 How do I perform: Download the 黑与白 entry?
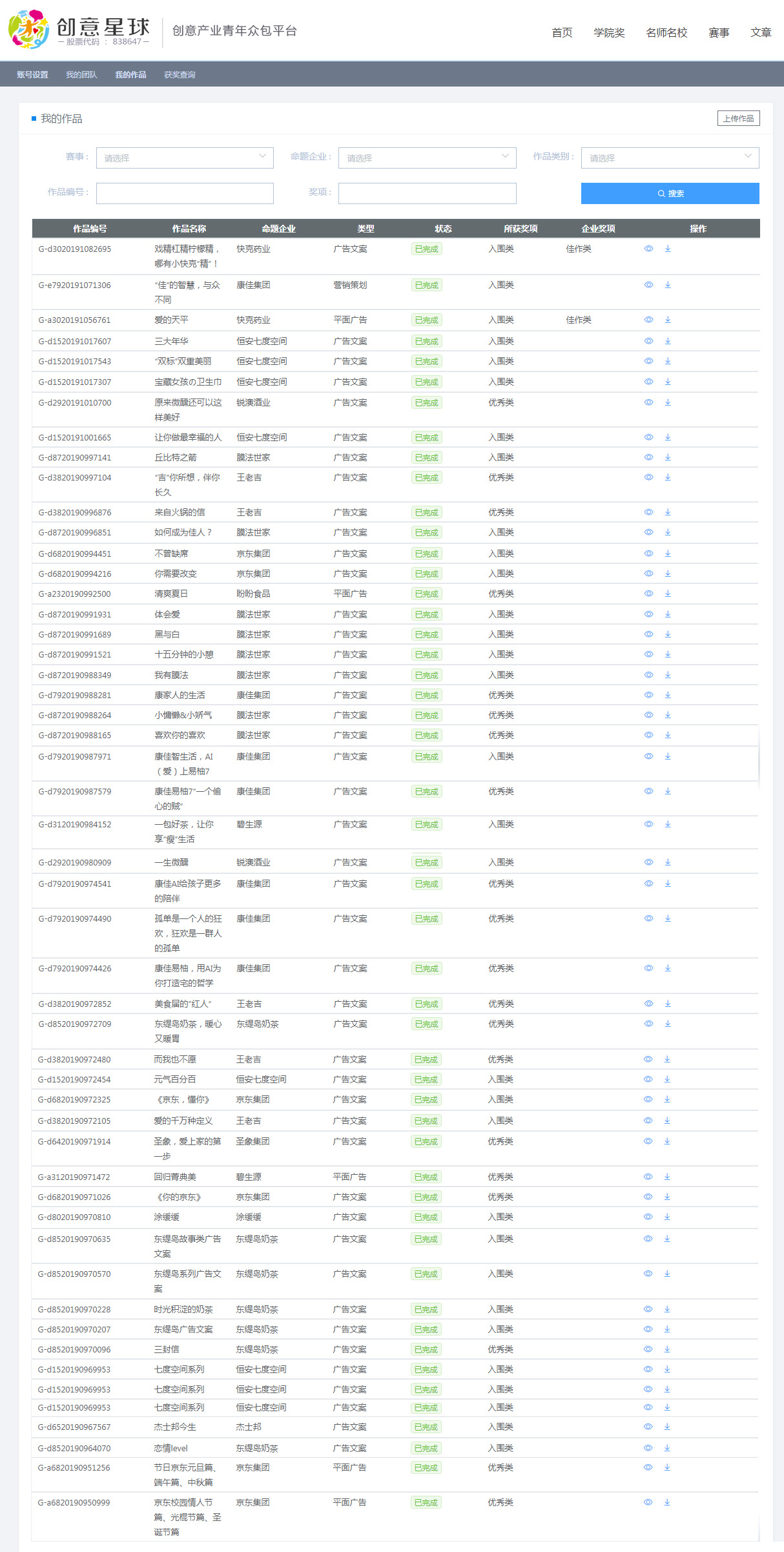click(668, 634)
